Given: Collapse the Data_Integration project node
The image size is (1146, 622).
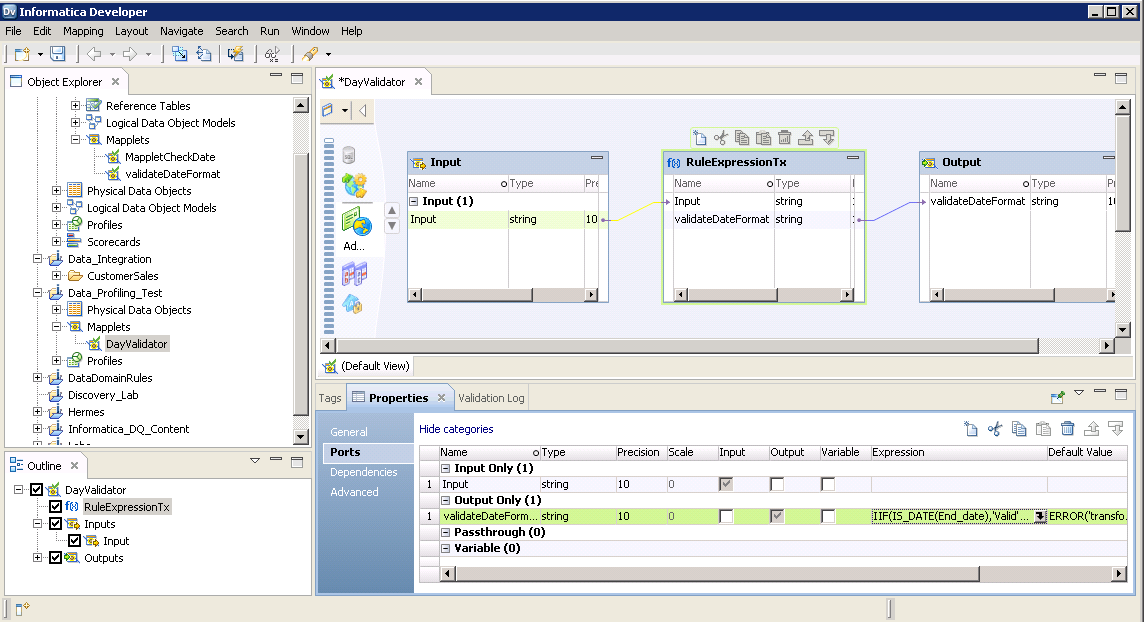Looking at the screenshot, I should pos(37,258).
